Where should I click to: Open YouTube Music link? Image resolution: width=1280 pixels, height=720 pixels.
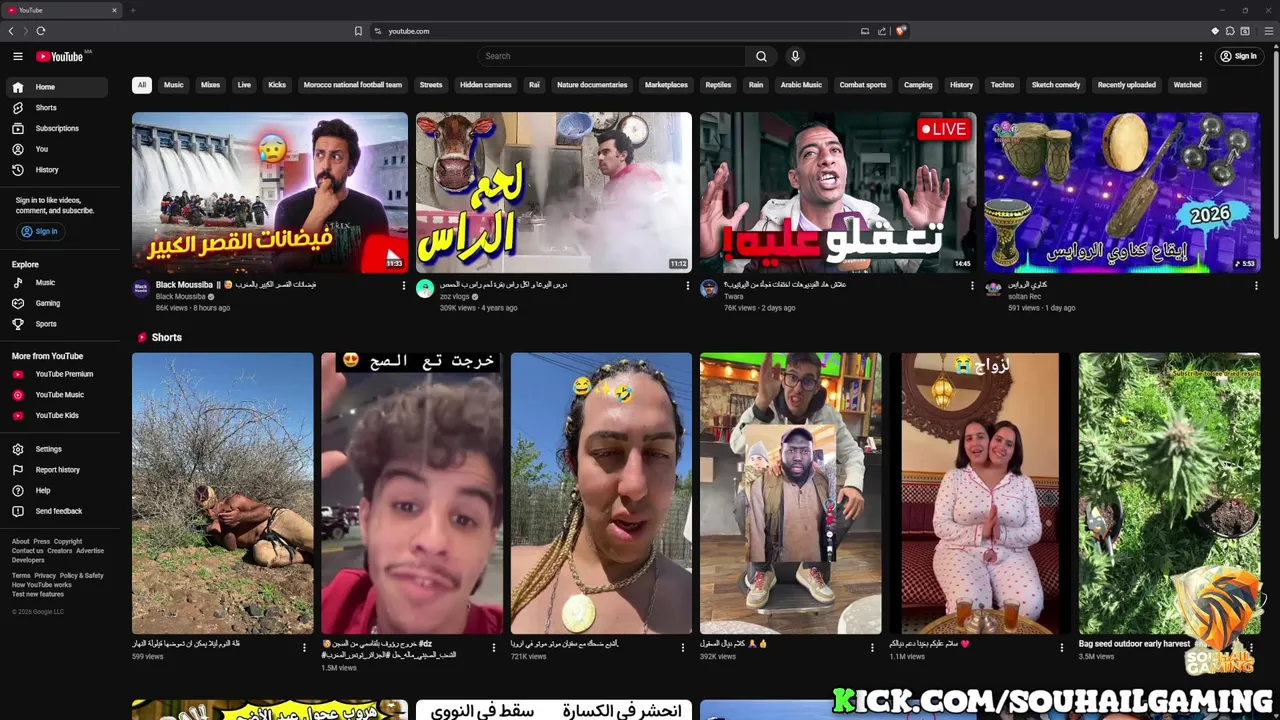tap(56, 395)
